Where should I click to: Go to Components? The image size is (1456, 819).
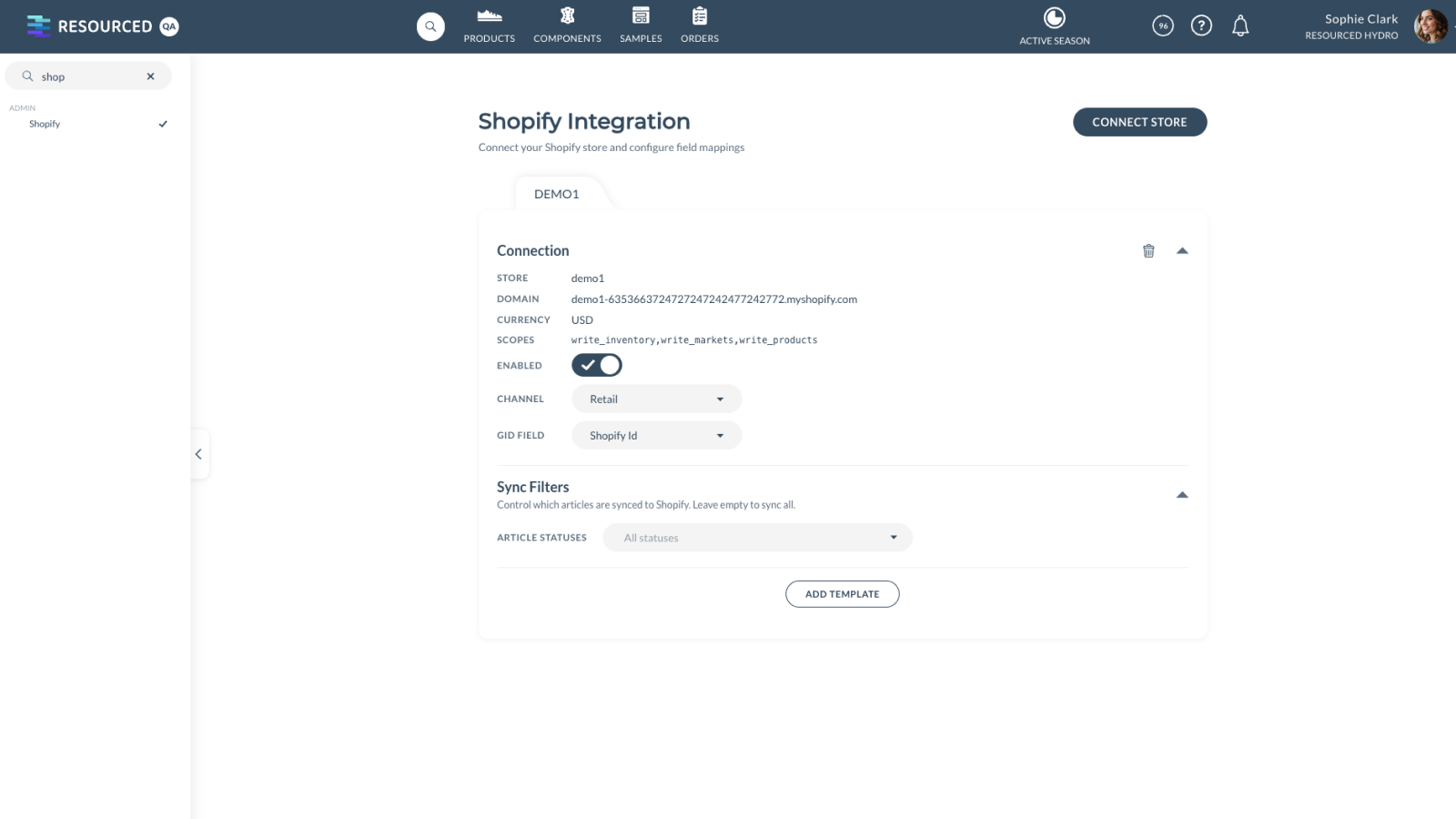[x=567, y=25]
